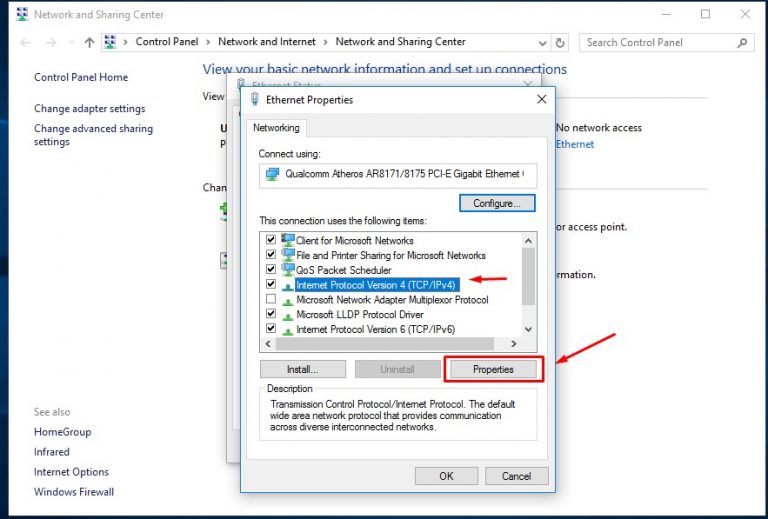Click the address bar network icon
Screen dimensions: 768x519
tap(110, 42)
